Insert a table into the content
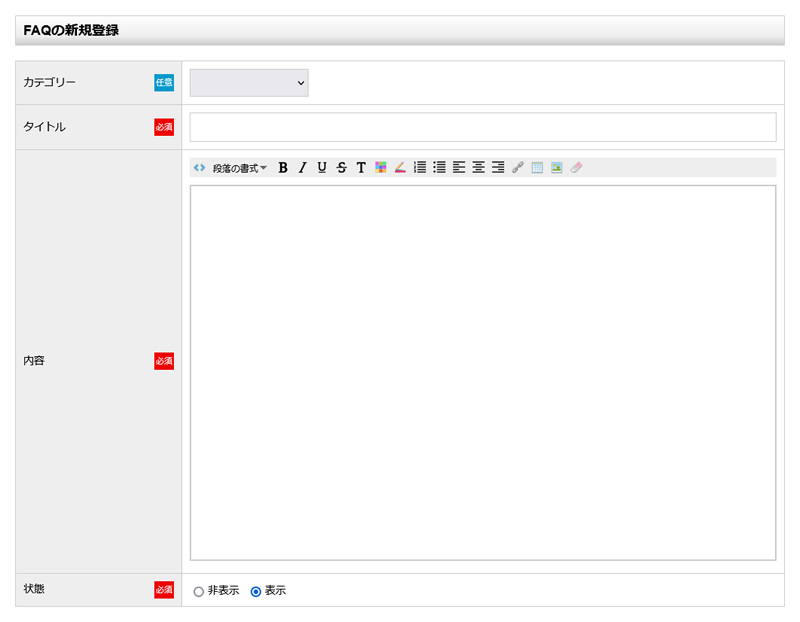Screen dimensions: 800x622 (x=537, y=167)
